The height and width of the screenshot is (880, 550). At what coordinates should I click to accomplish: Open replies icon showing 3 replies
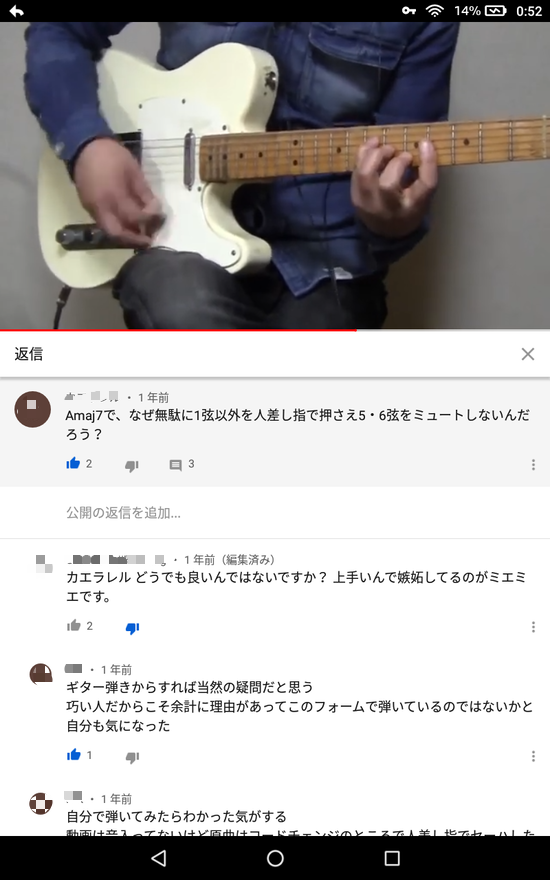click(x=176, y=465)
